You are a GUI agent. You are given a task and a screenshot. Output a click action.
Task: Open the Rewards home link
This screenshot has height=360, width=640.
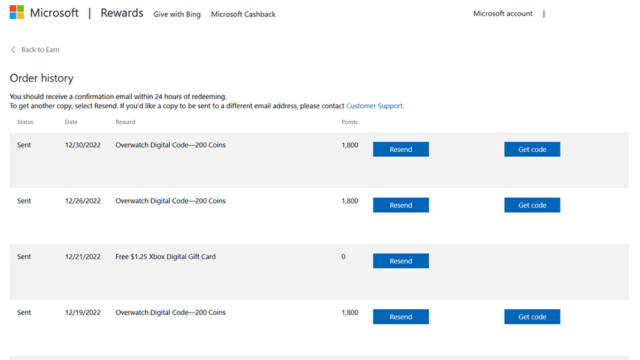[122, 13]
